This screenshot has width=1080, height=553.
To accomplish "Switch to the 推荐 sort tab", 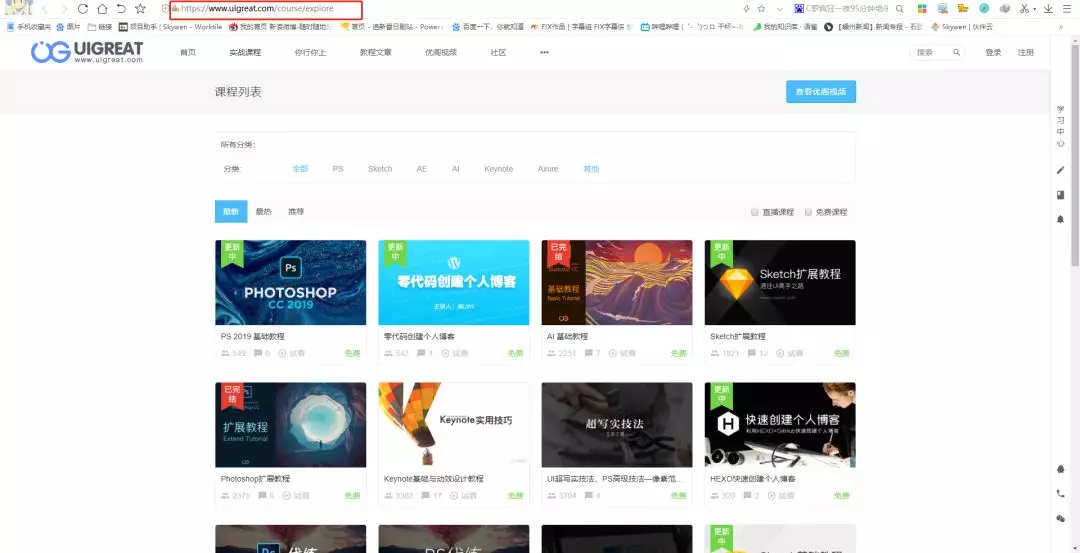I will [x=296, y=211].
